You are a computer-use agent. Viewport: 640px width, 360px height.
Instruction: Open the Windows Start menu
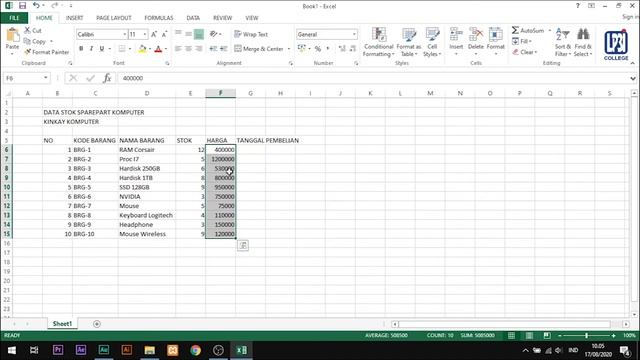11,350
